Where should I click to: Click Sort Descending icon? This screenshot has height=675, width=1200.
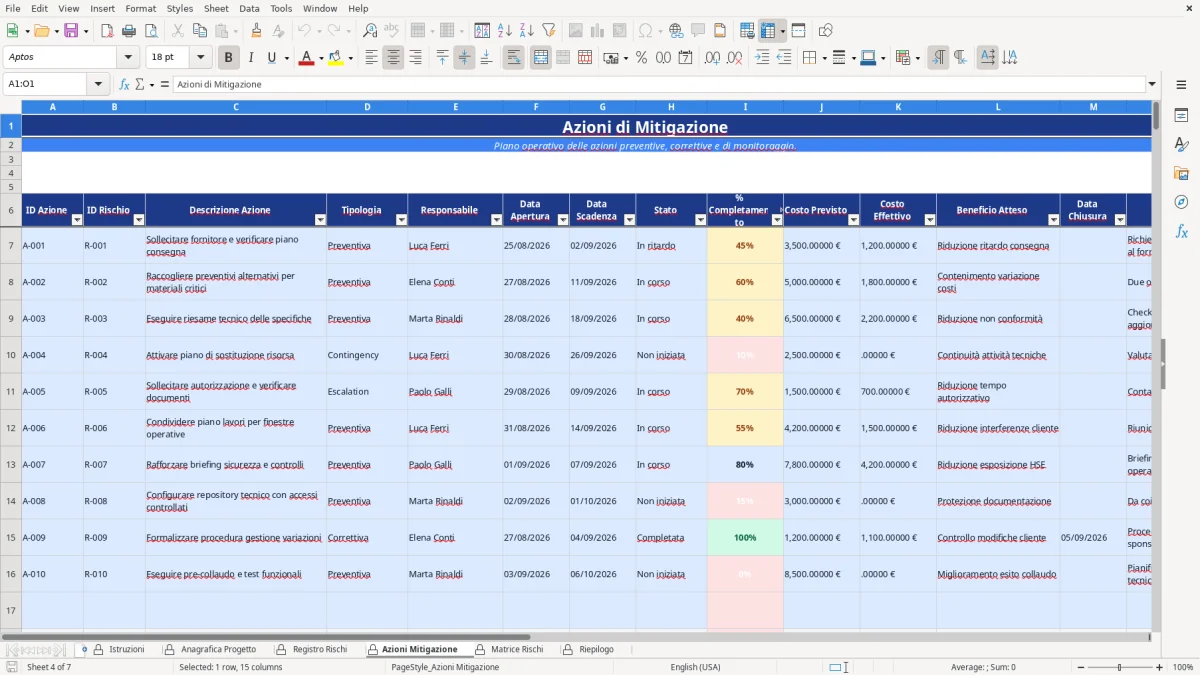coord(526,31)
